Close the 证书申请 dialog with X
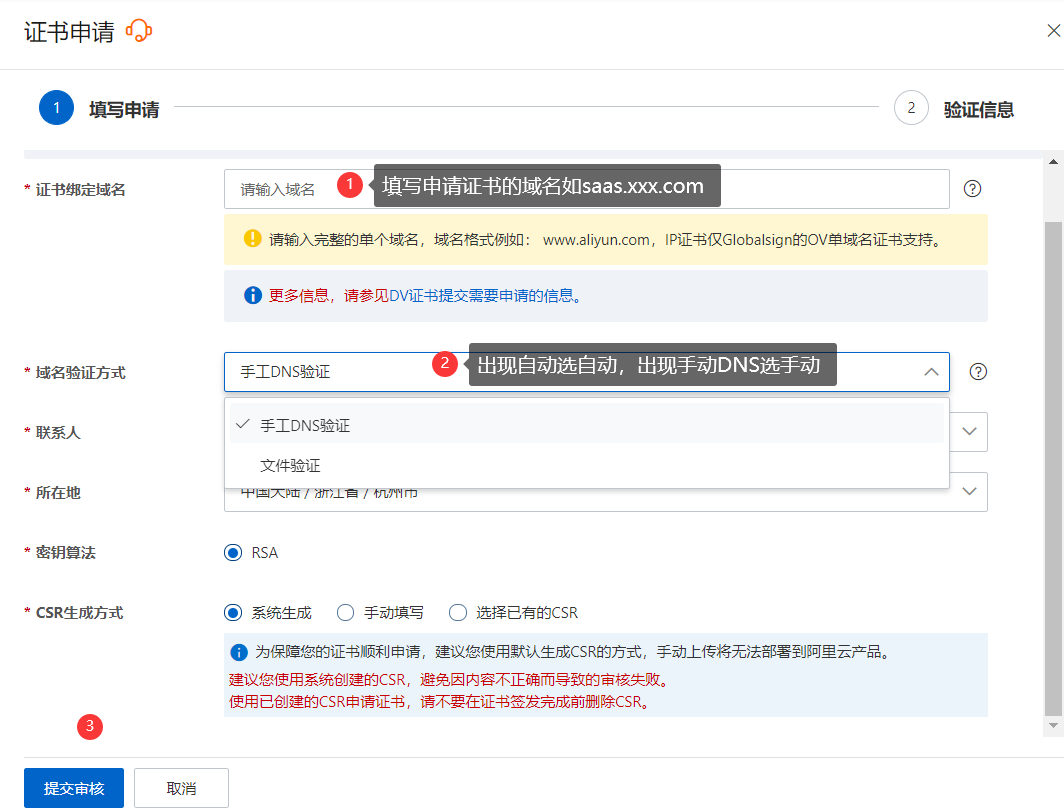This screenshot has height=812, width=1064. pyautogui.click(x=1053, y=31)
